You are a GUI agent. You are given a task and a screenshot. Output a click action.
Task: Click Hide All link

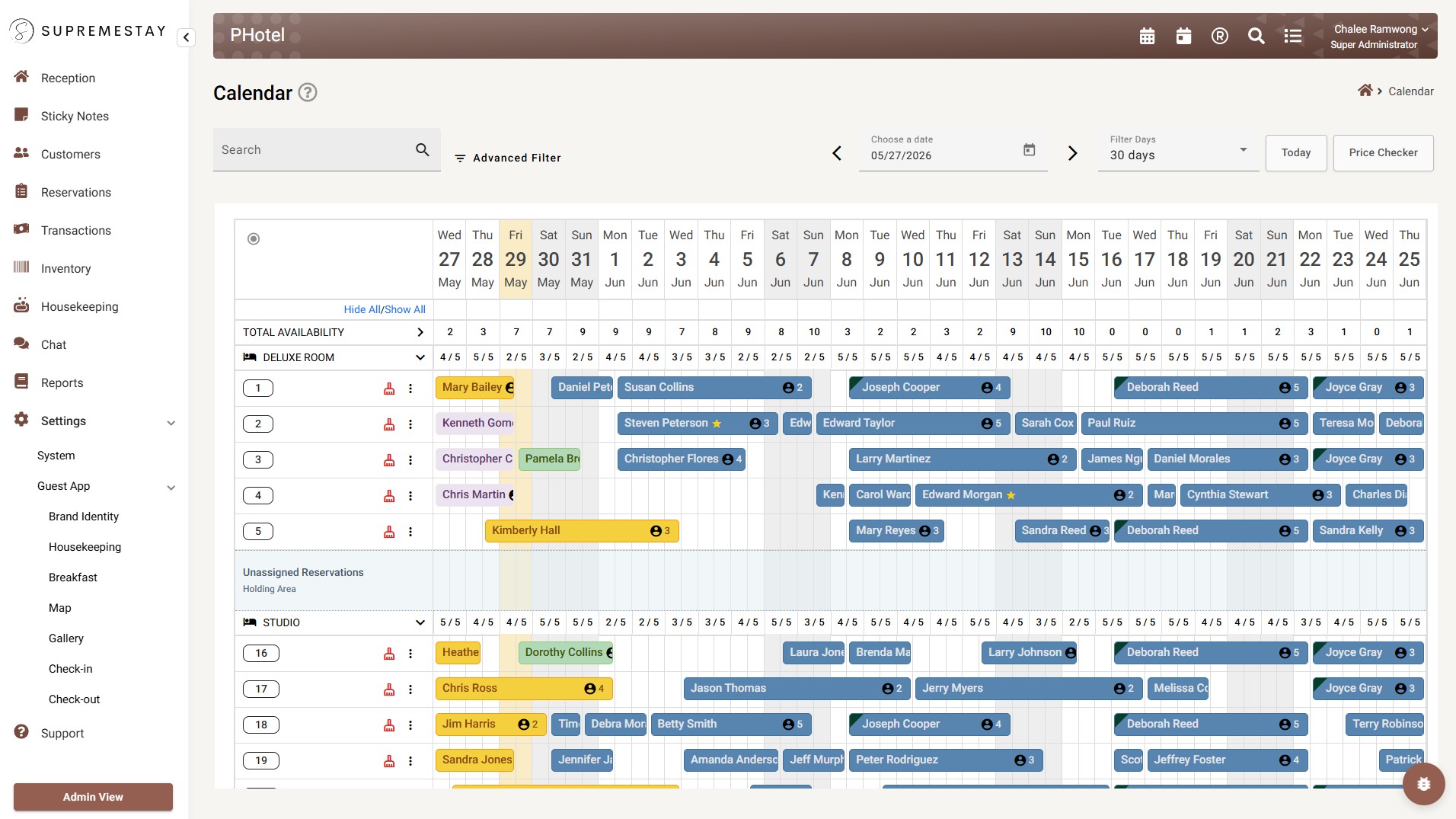click(362, 309)
